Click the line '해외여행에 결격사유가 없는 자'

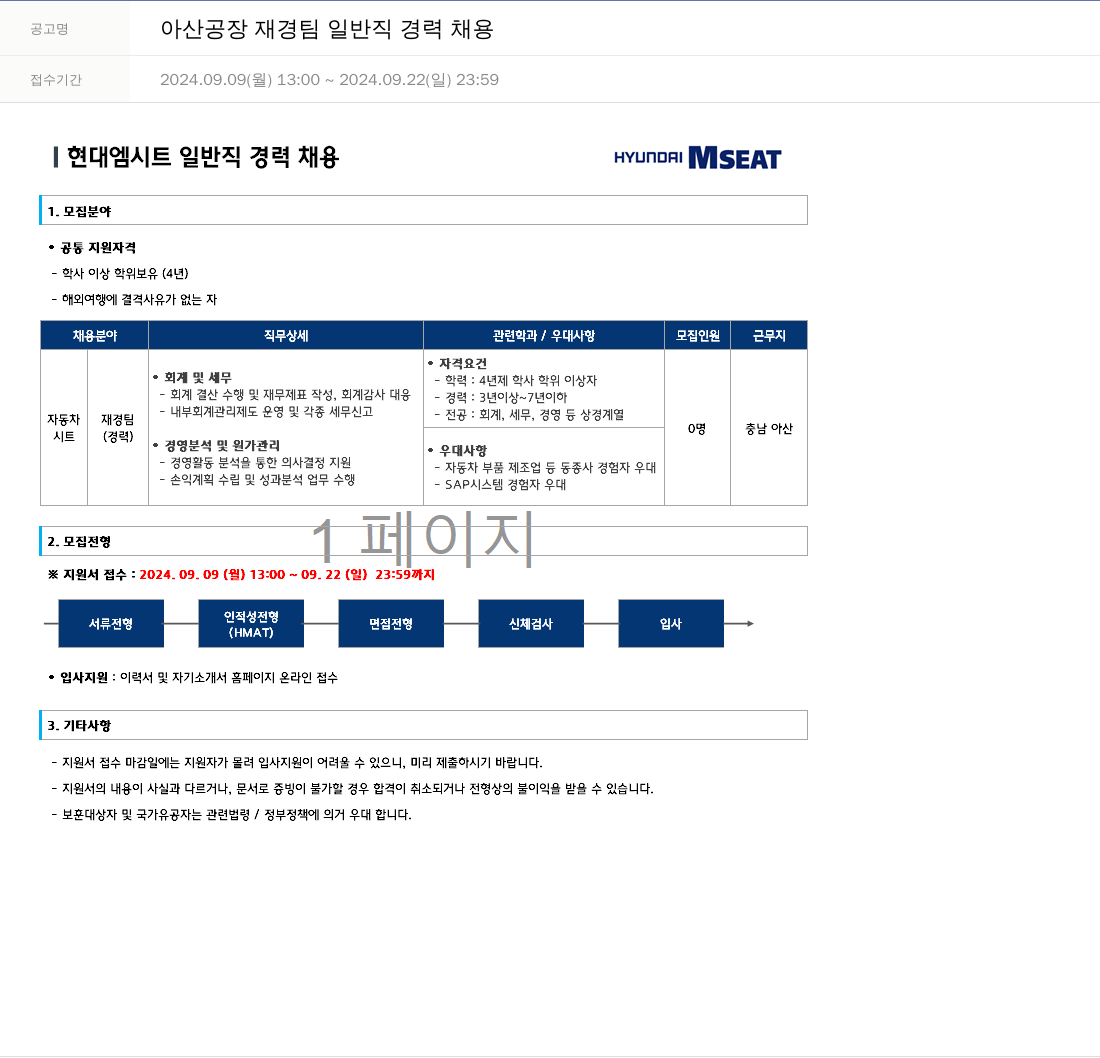139,300
